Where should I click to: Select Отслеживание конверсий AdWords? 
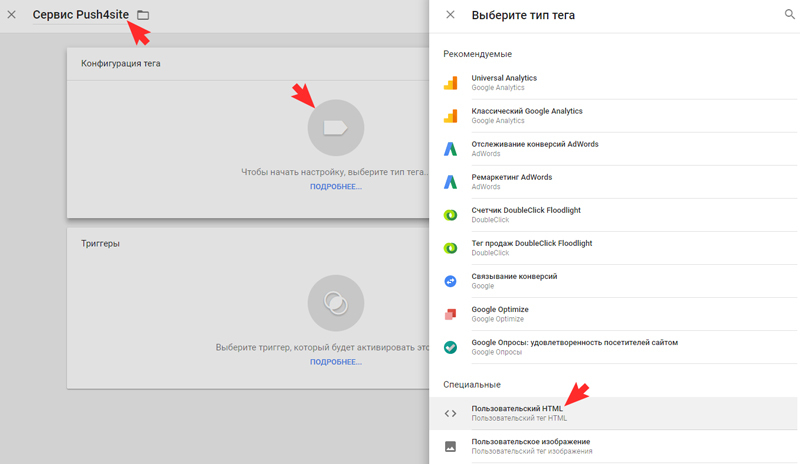coord(614,149)
